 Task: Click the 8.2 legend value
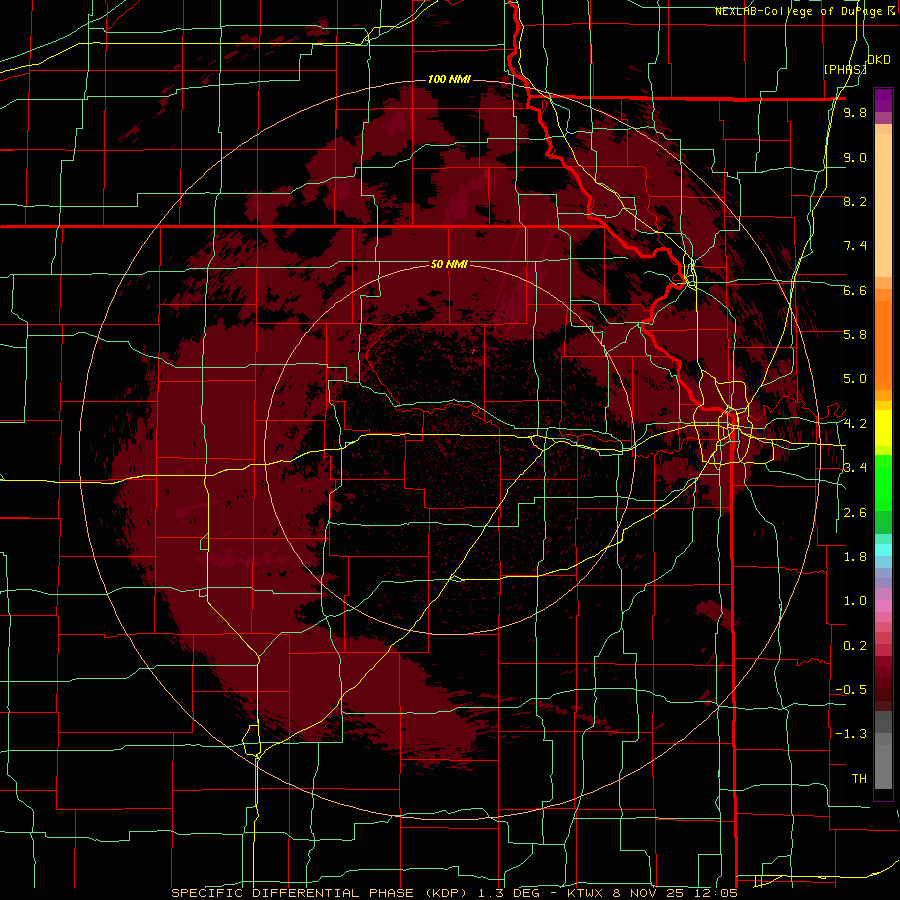(x=855, y=201)
